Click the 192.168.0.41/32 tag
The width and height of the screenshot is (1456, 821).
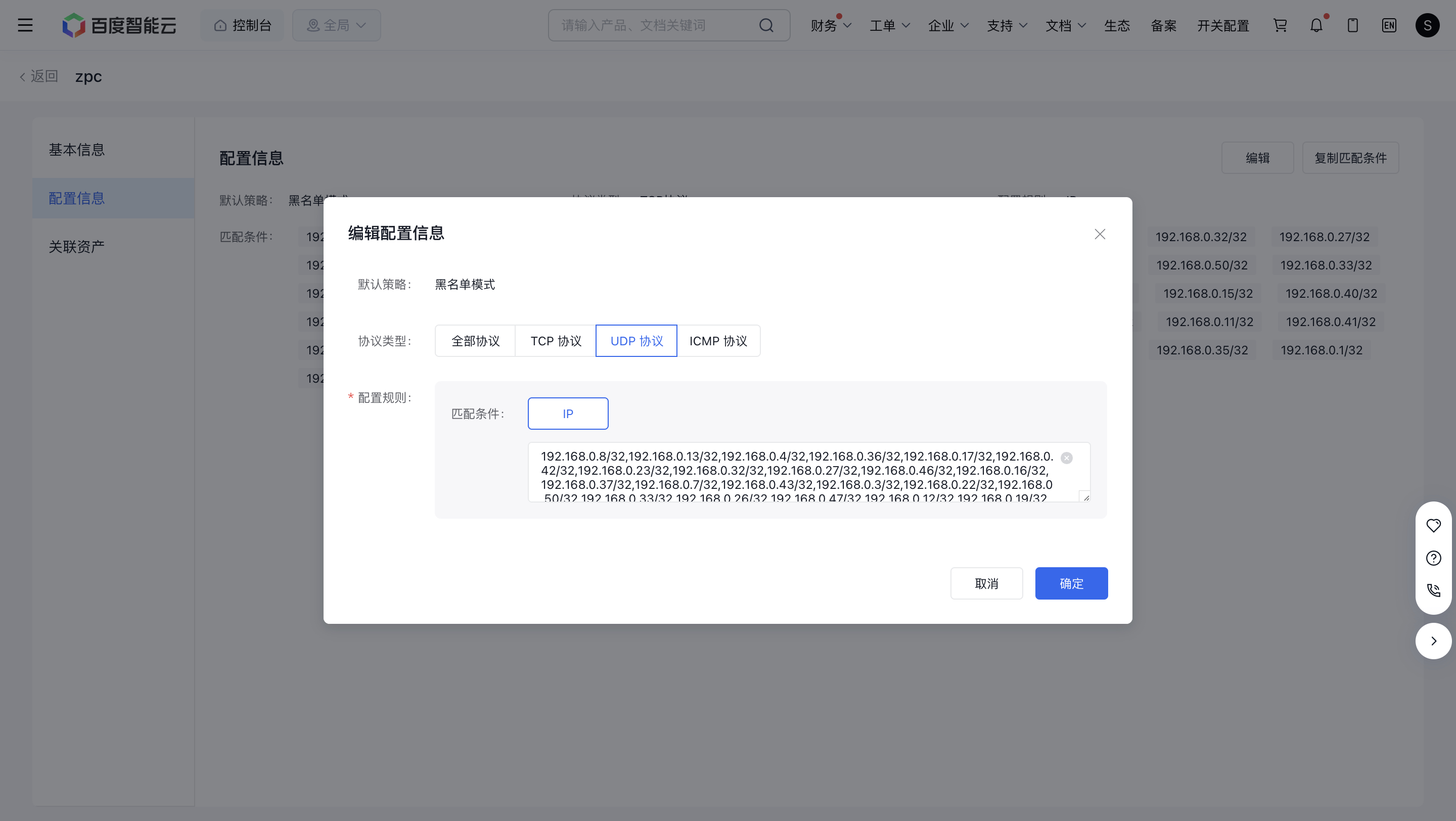point(1331,322)
